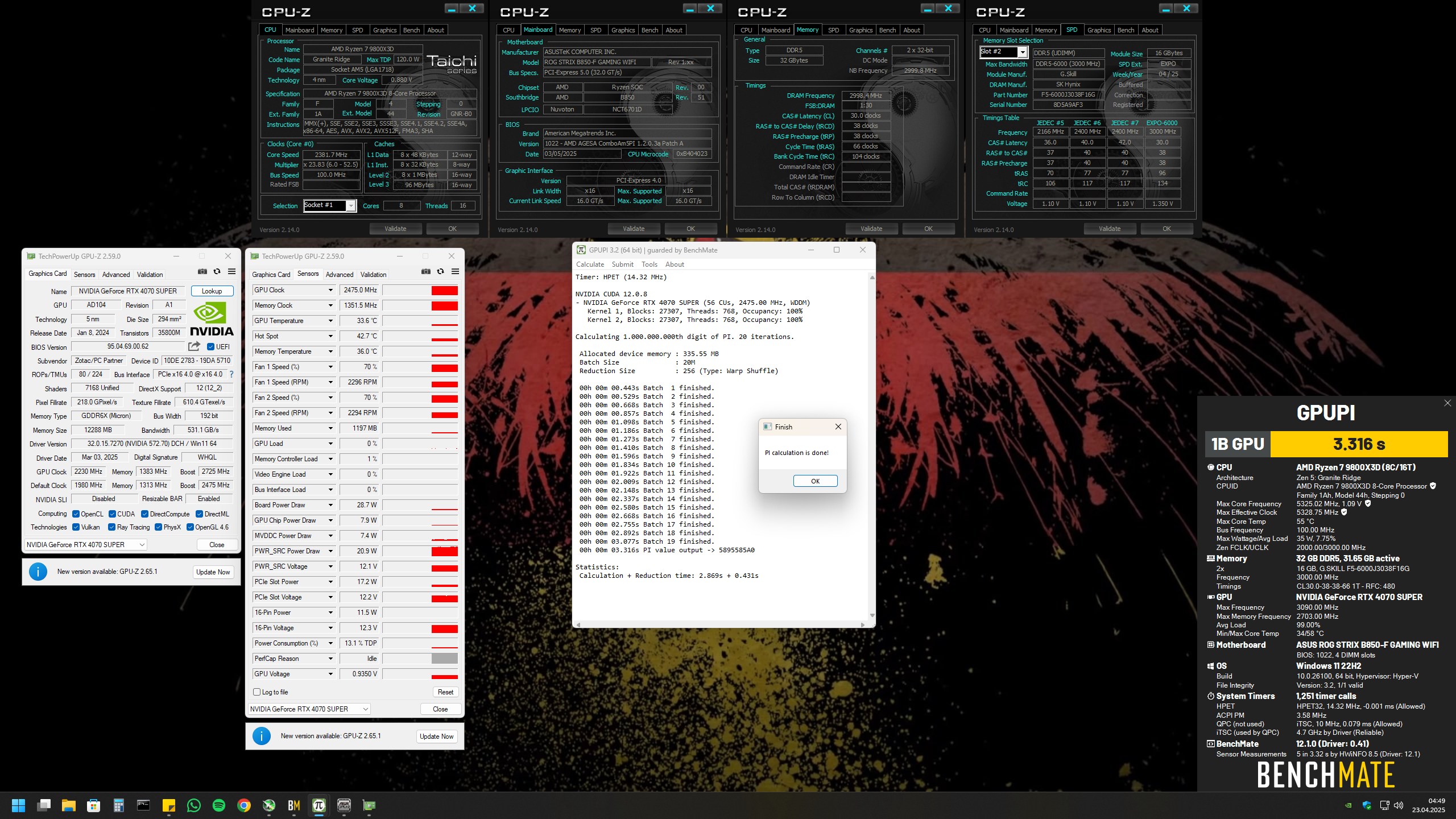1456x819 pixels.
Task: Expand the GPU Clock sensor dropdown
Action: coord(330,290)
